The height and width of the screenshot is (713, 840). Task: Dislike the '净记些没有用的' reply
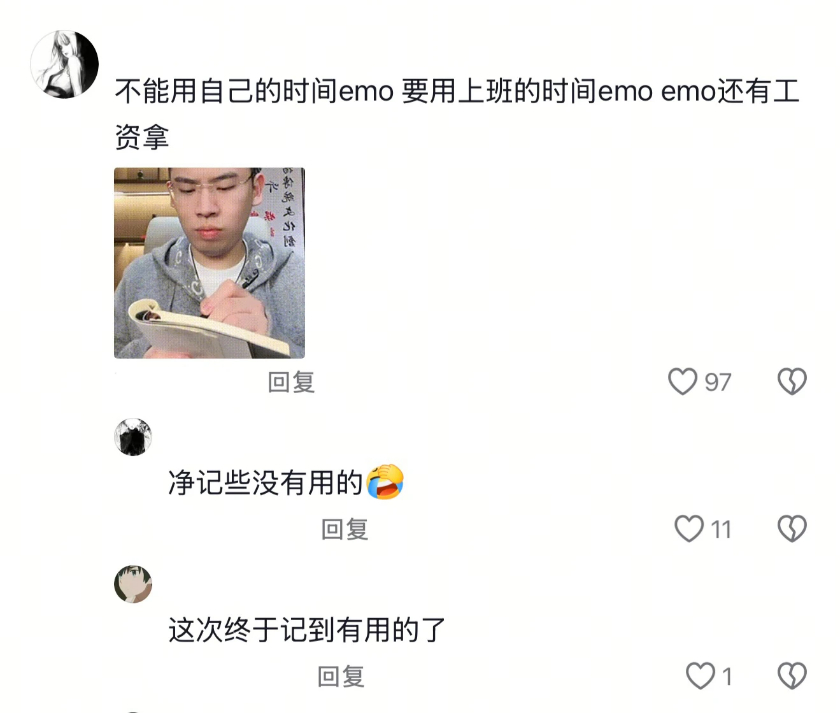point(792,529)
